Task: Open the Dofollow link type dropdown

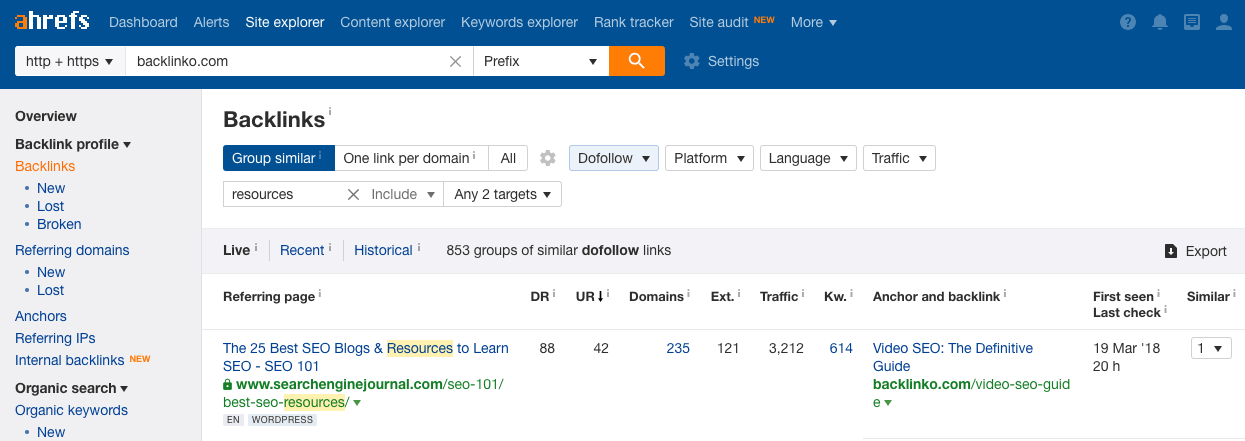Action: coord(614,158)
